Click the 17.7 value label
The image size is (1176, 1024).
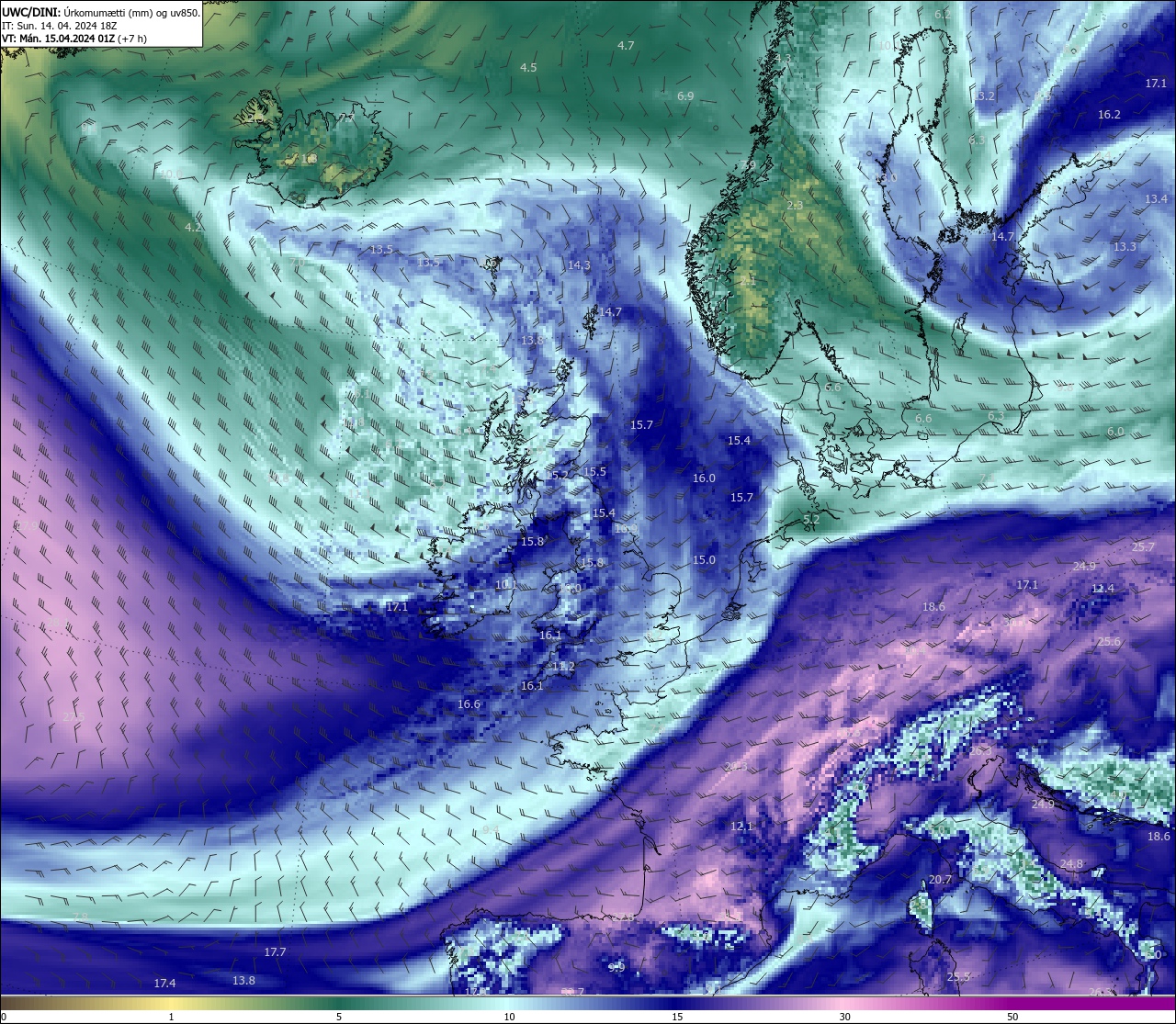pyautogui.click(x=275, y=952)
